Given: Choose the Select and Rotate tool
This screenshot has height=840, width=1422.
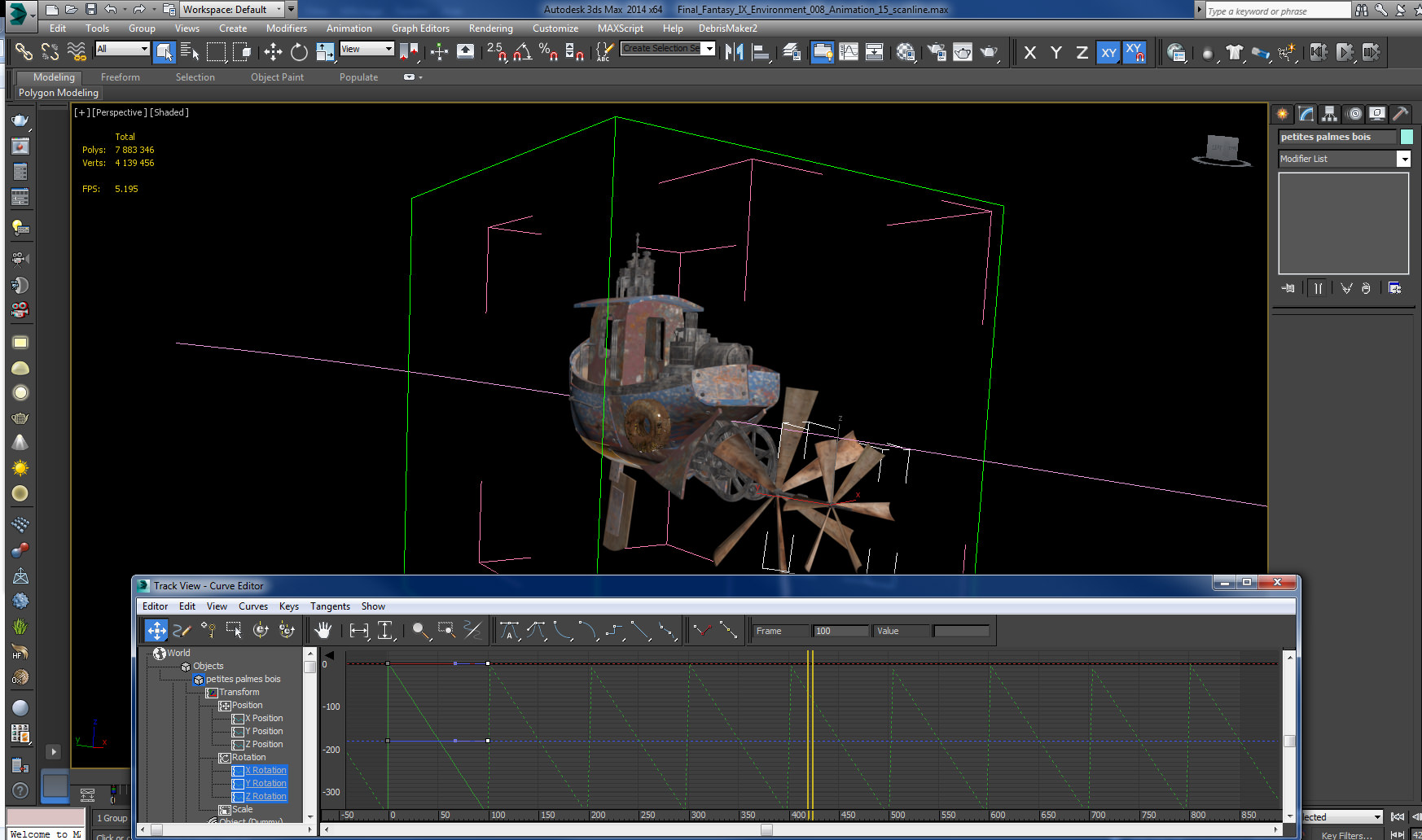Looking at the screenshot, I should [x=299, y=52].
